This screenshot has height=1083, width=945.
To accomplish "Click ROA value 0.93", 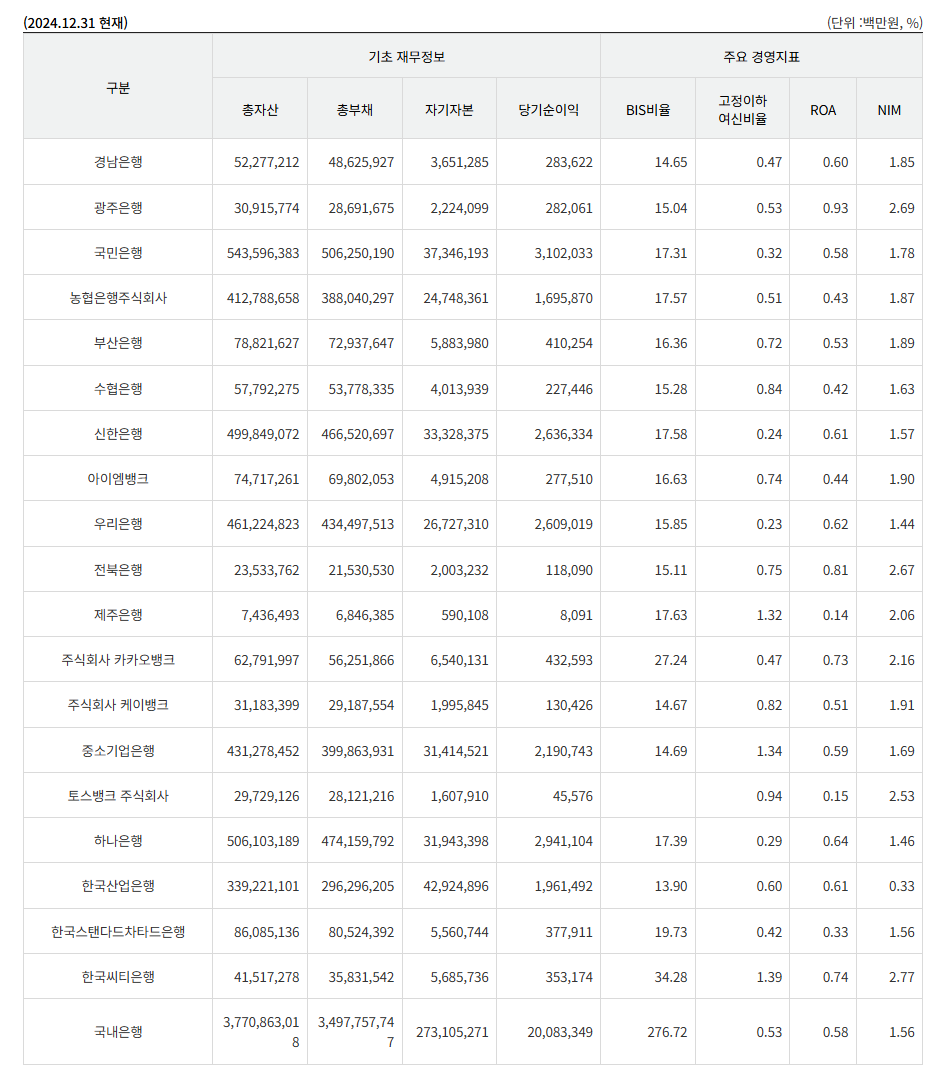I will [835, 208].
